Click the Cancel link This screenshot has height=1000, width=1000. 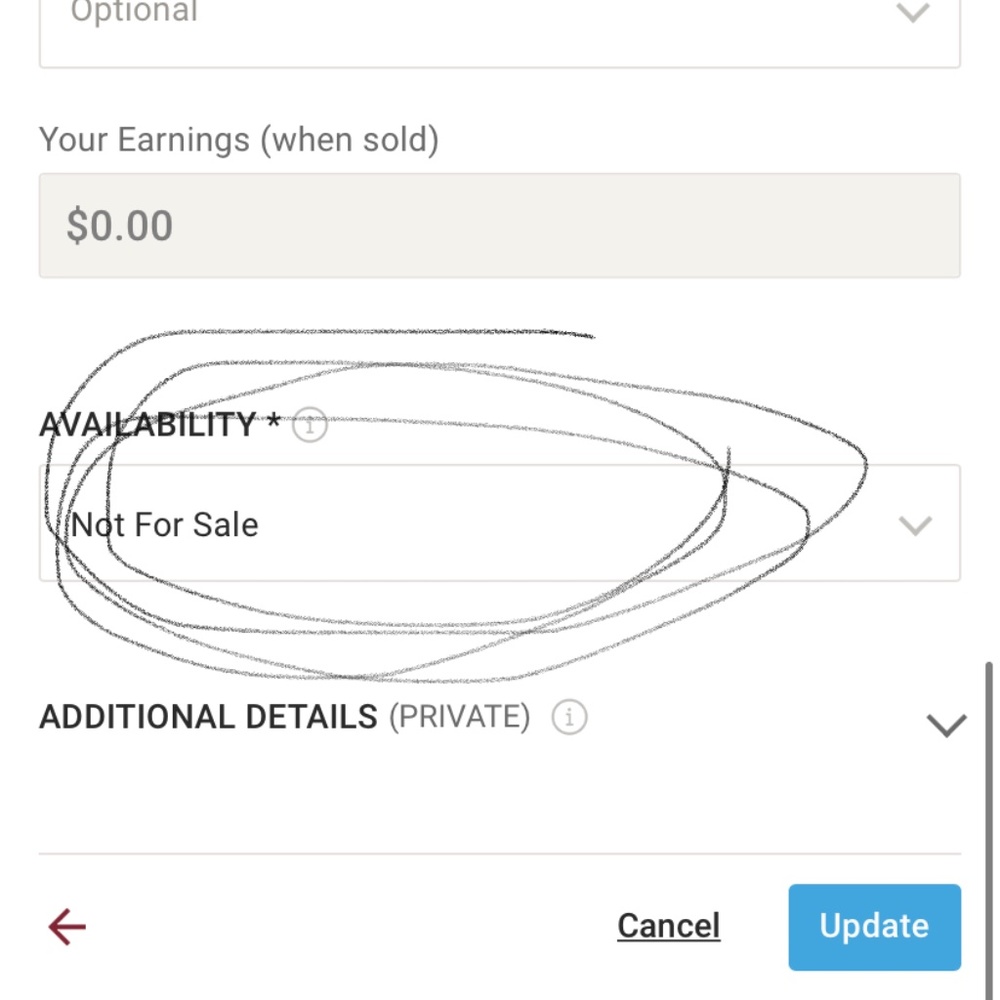pos(668,926)
